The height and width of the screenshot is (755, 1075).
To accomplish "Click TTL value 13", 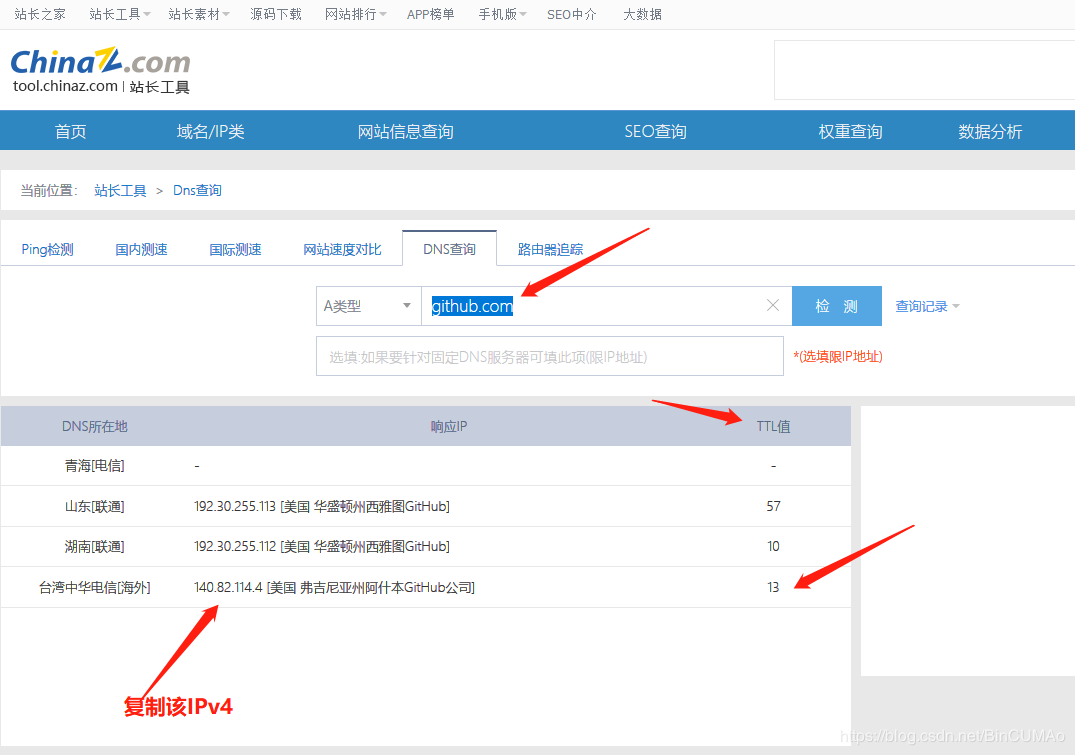I will [773, 587].
